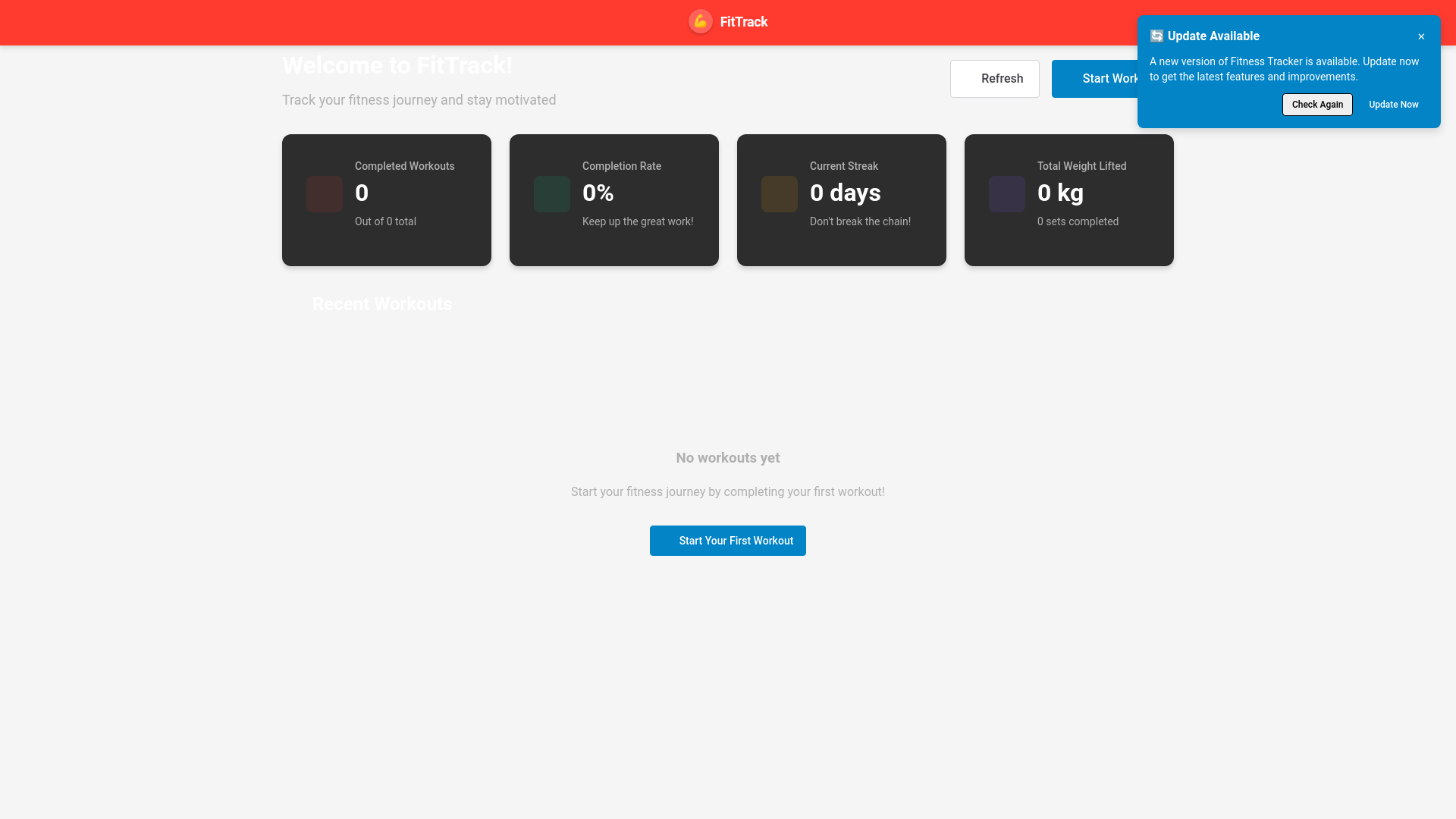Dismiss the Update Available notification

pyautogui.click(x=1421, y=36)
